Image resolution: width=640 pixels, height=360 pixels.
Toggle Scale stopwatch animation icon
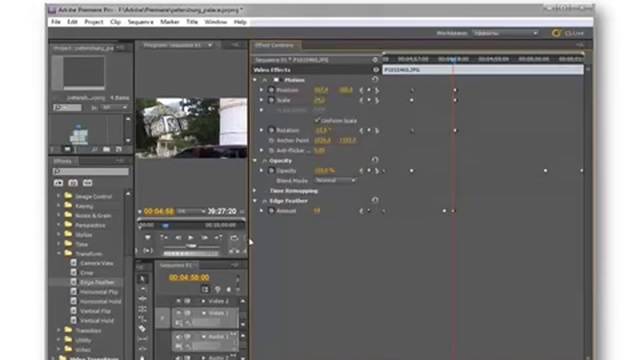click(271, 100)
